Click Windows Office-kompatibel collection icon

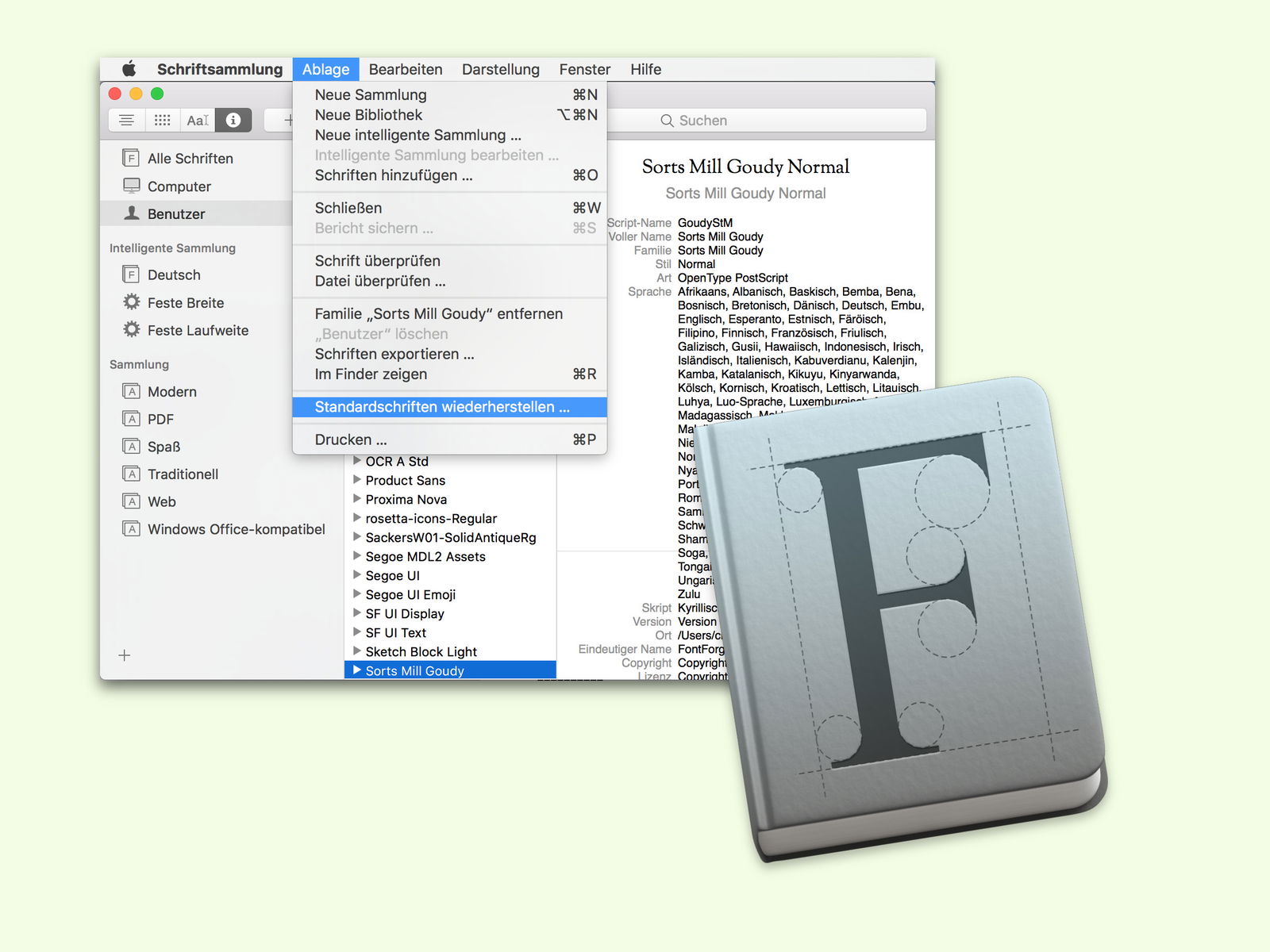[x=131, y=528]
